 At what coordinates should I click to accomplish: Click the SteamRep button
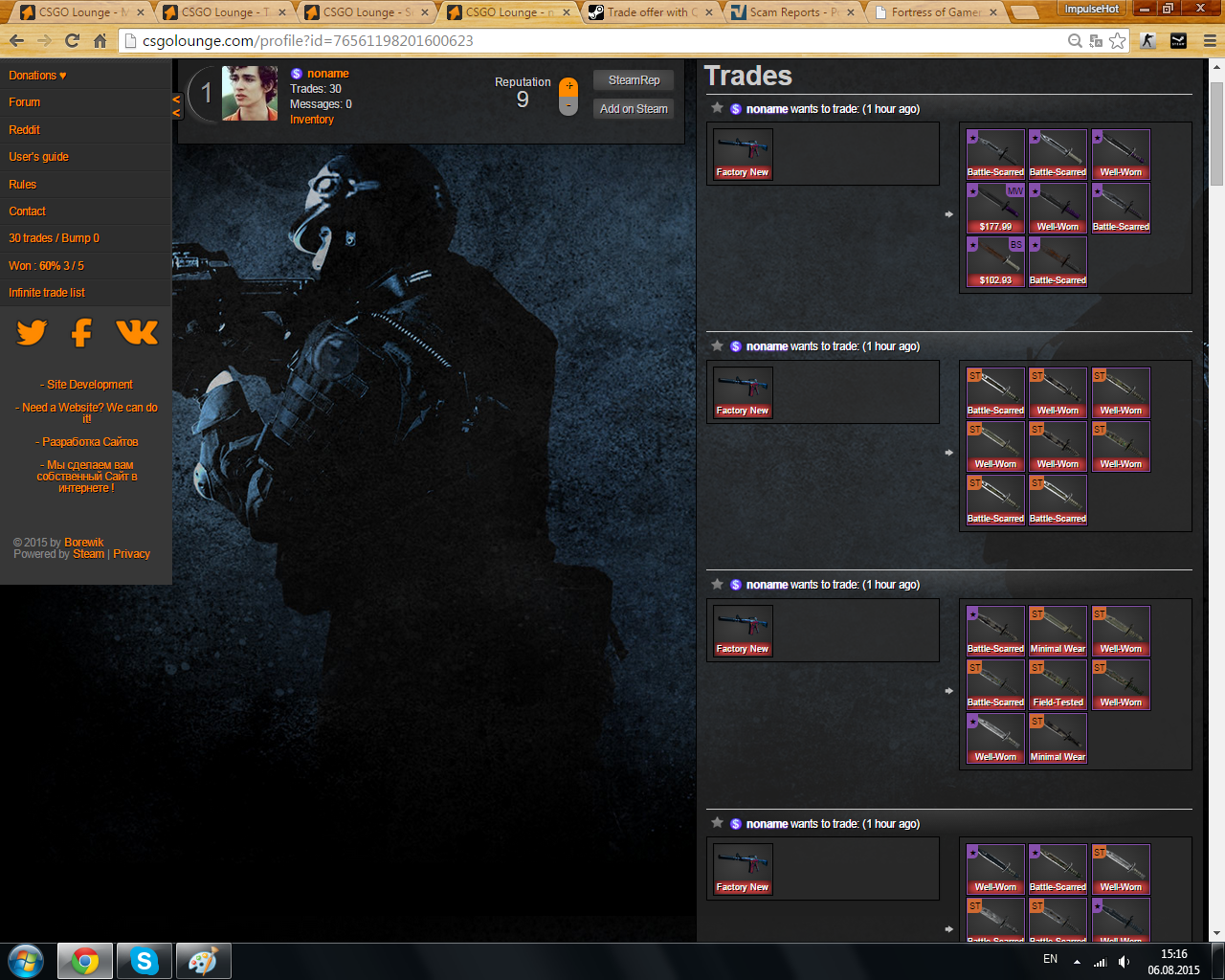pyautogui.click(x=634, y=80)
